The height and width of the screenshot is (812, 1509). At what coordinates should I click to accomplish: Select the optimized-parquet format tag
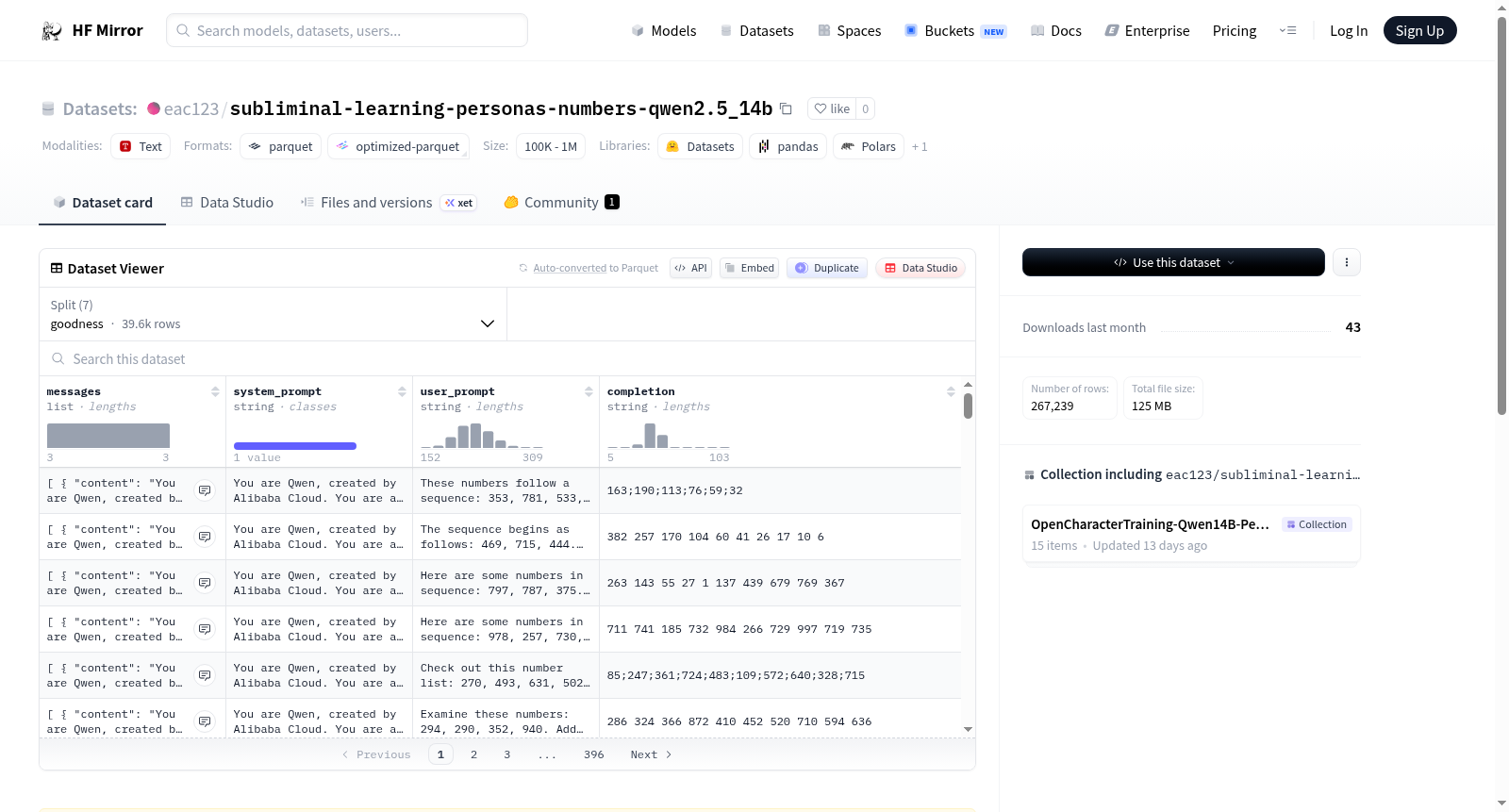tap(398, 146)
